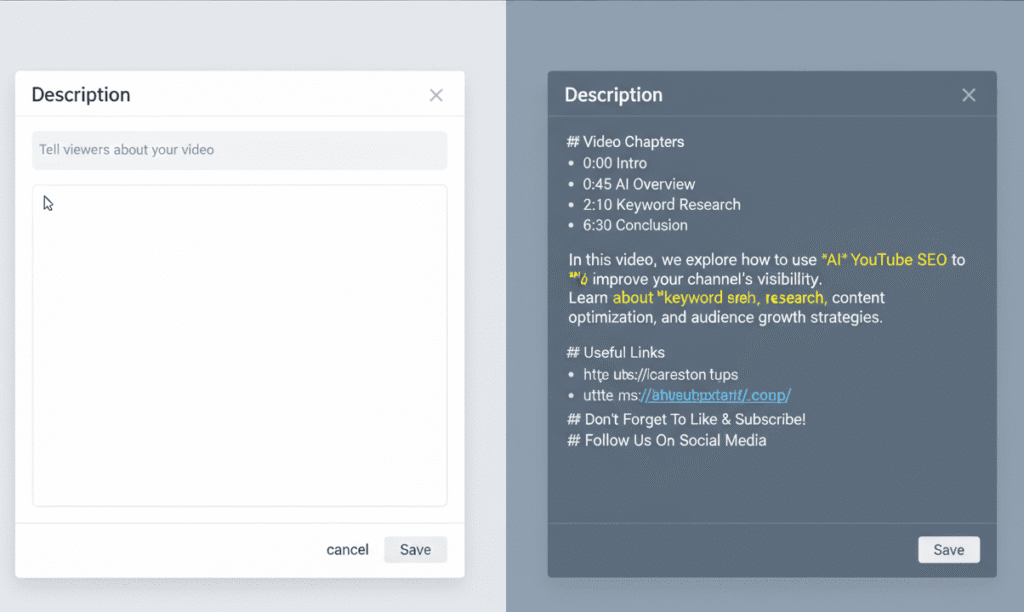Screen dimensions: 1024x612
Task: Click Save in the dark Description dialog
Action: (948, 550)
